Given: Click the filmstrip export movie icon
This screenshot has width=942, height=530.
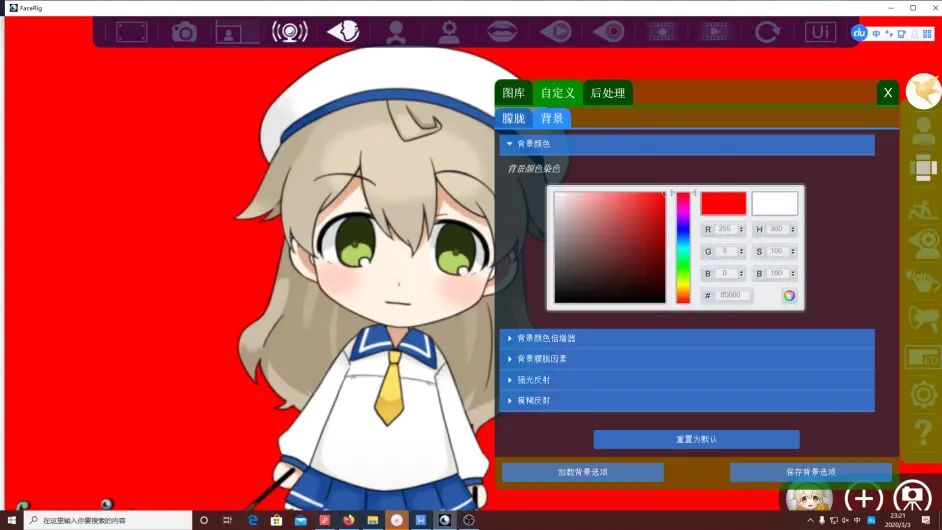Looking at the screenshot, I should pos(661,32).
